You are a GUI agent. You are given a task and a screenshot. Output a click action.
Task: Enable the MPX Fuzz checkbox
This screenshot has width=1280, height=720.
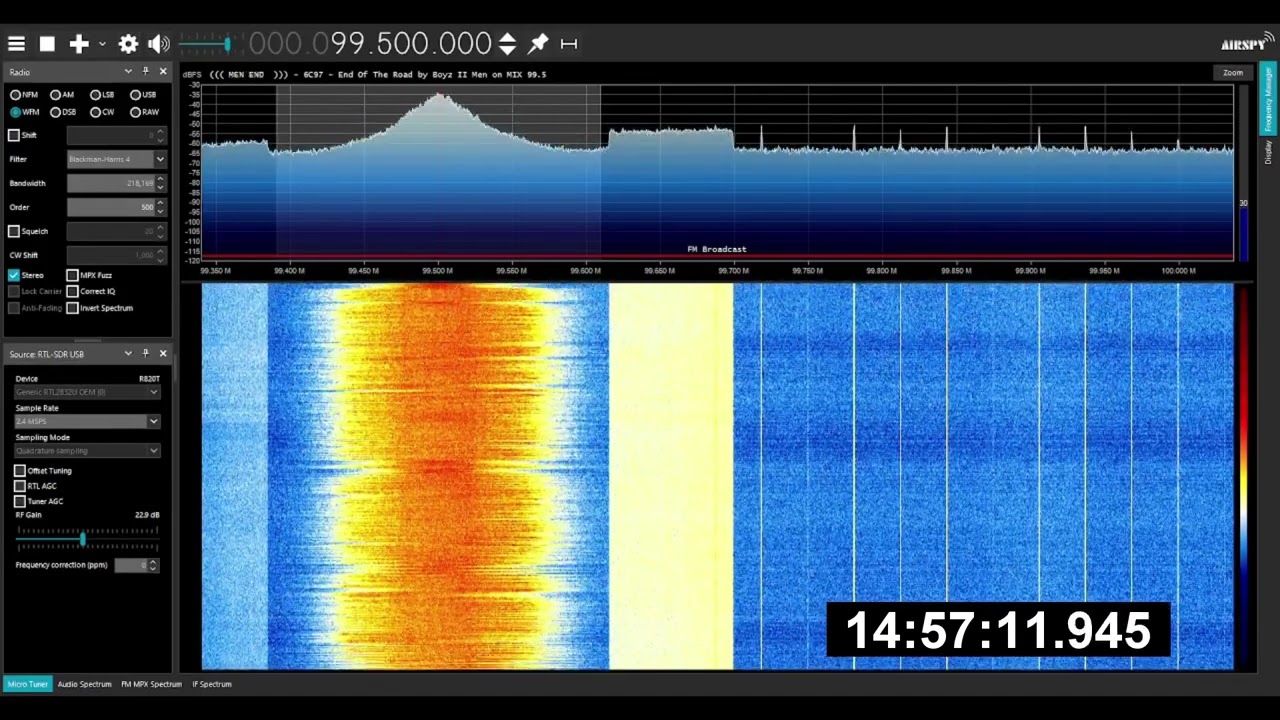[x=72, y=275]
